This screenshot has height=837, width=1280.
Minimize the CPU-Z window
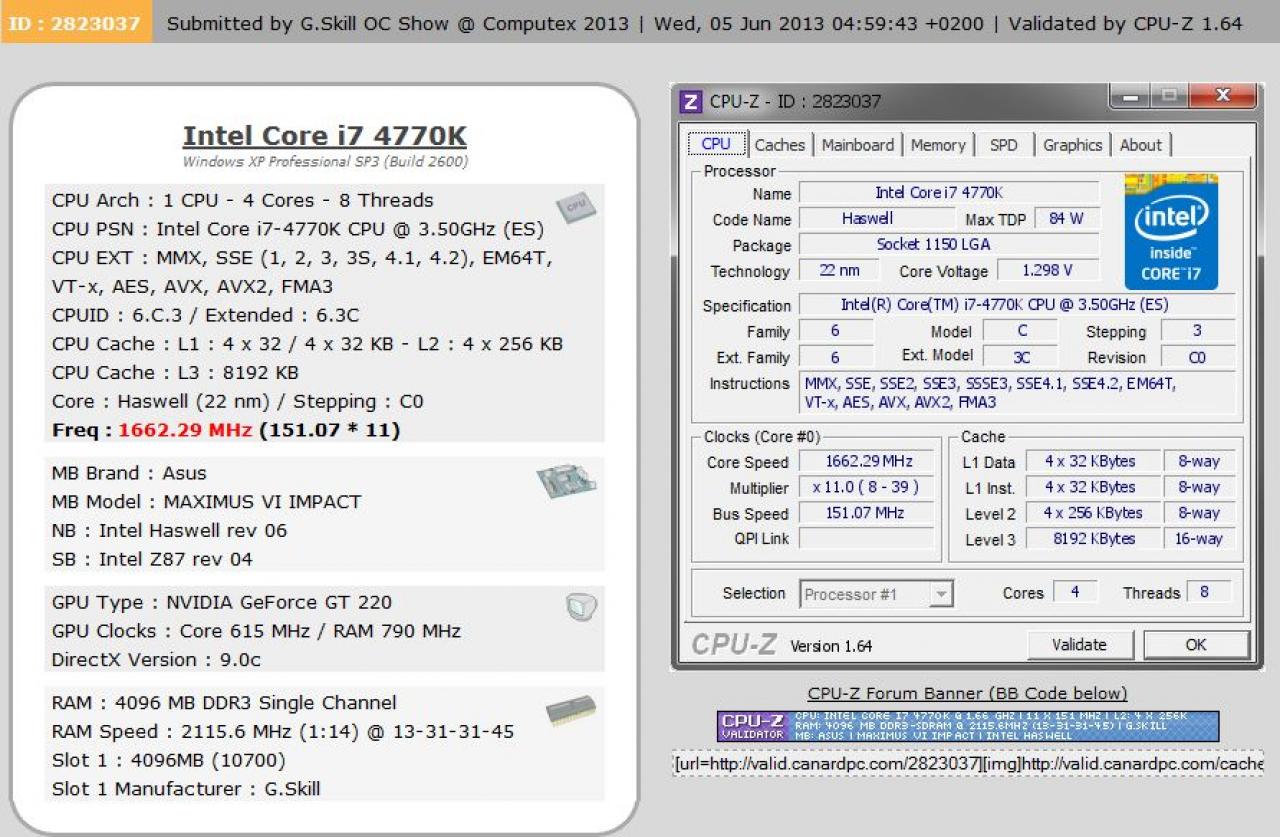(1130, 97)
